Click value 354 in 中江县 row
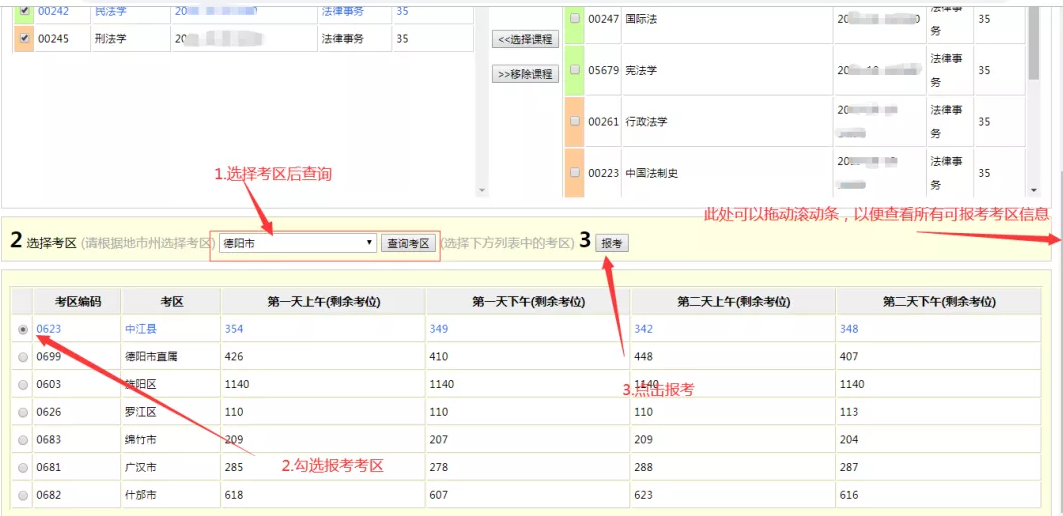The width and height of the screenshot is (1063, 516). pos(234,329)
